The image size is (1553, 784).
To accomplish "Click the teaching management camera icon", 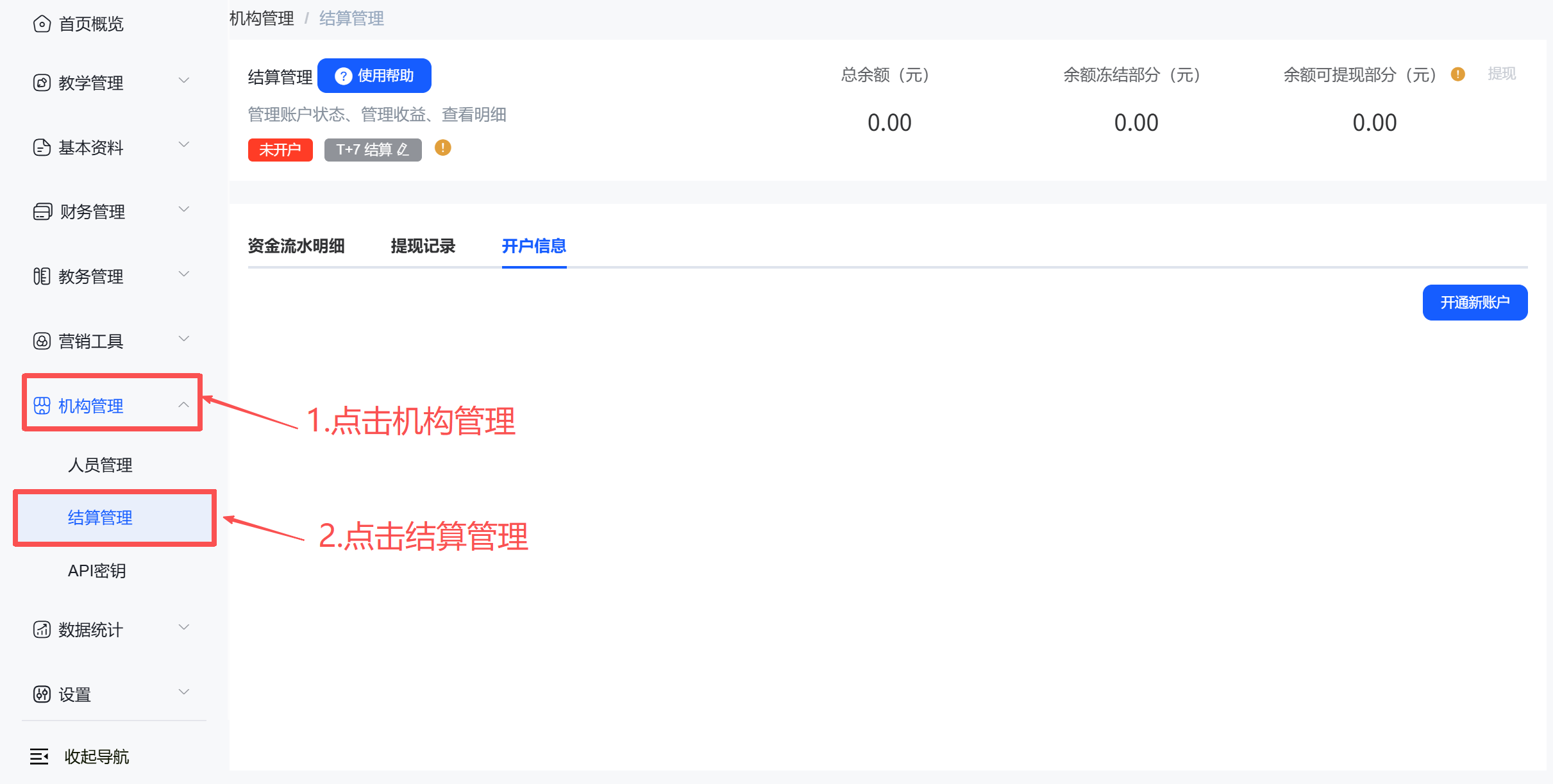I will pyautogui.click(x=42, y=83).
